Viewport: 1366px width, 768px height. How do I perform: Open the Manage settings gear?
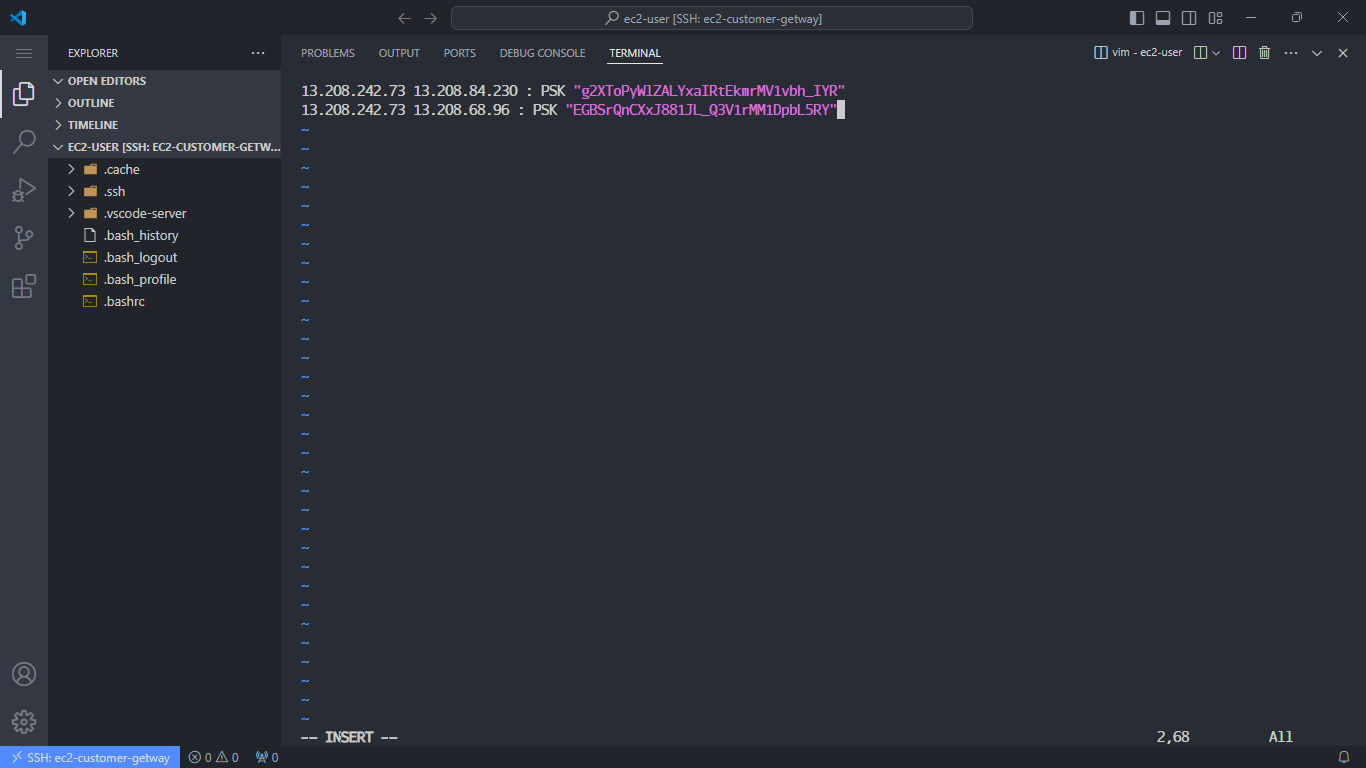click(x=24, y=722)
